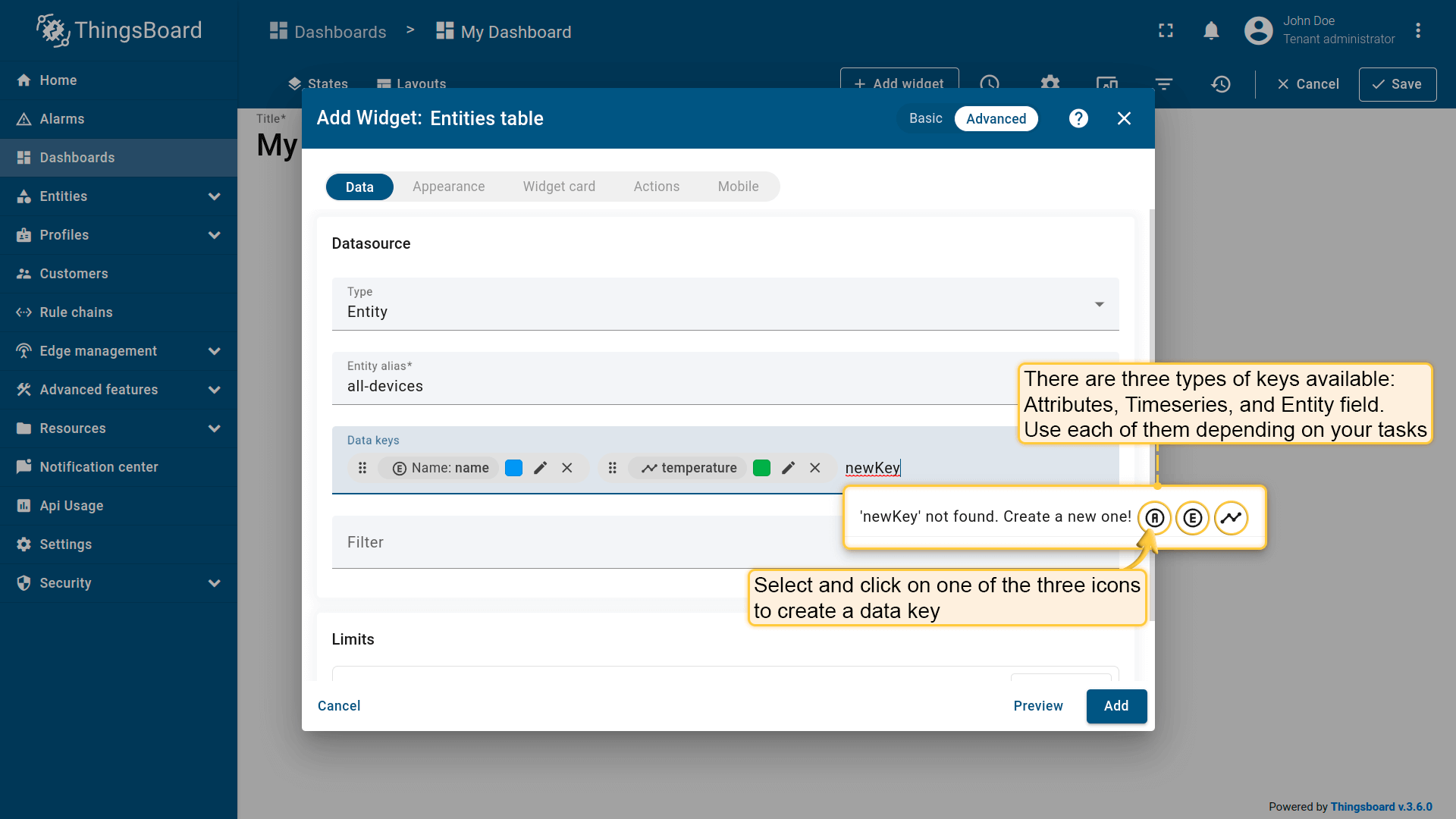Open the Widget card tab

click(559, 187)
